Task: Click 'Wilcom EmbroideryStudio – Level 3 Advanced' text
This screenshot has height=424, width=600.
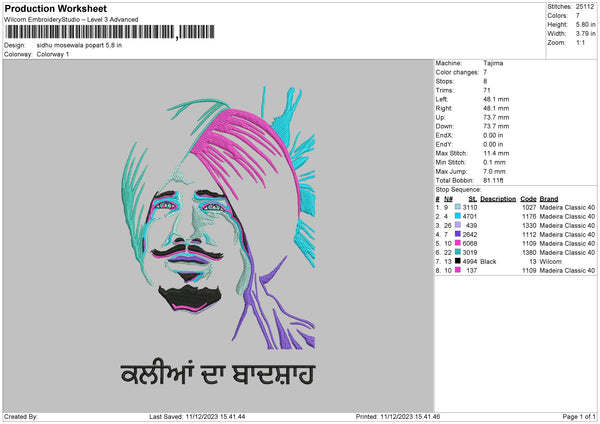Action: [71, 20]
